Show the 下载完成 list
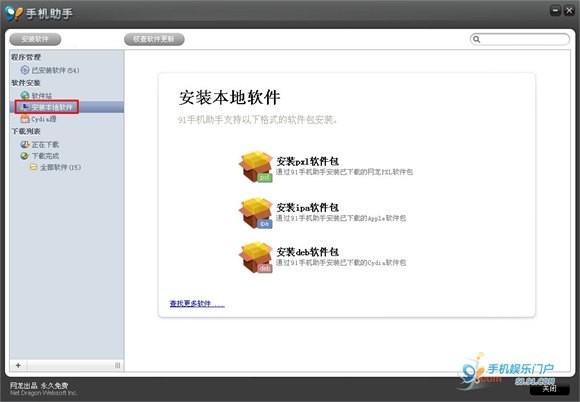 tap(40, 156)
